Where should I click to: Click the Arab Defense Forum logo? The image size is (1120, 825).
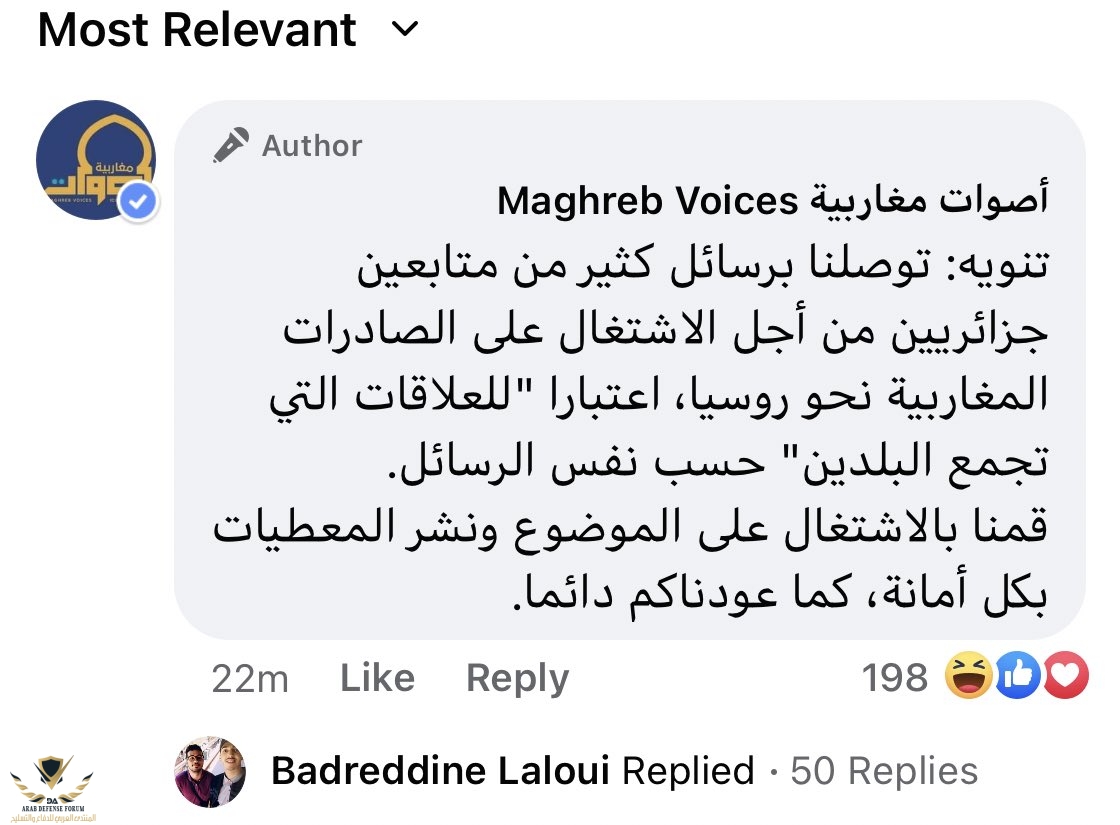(x=52, y=785)
